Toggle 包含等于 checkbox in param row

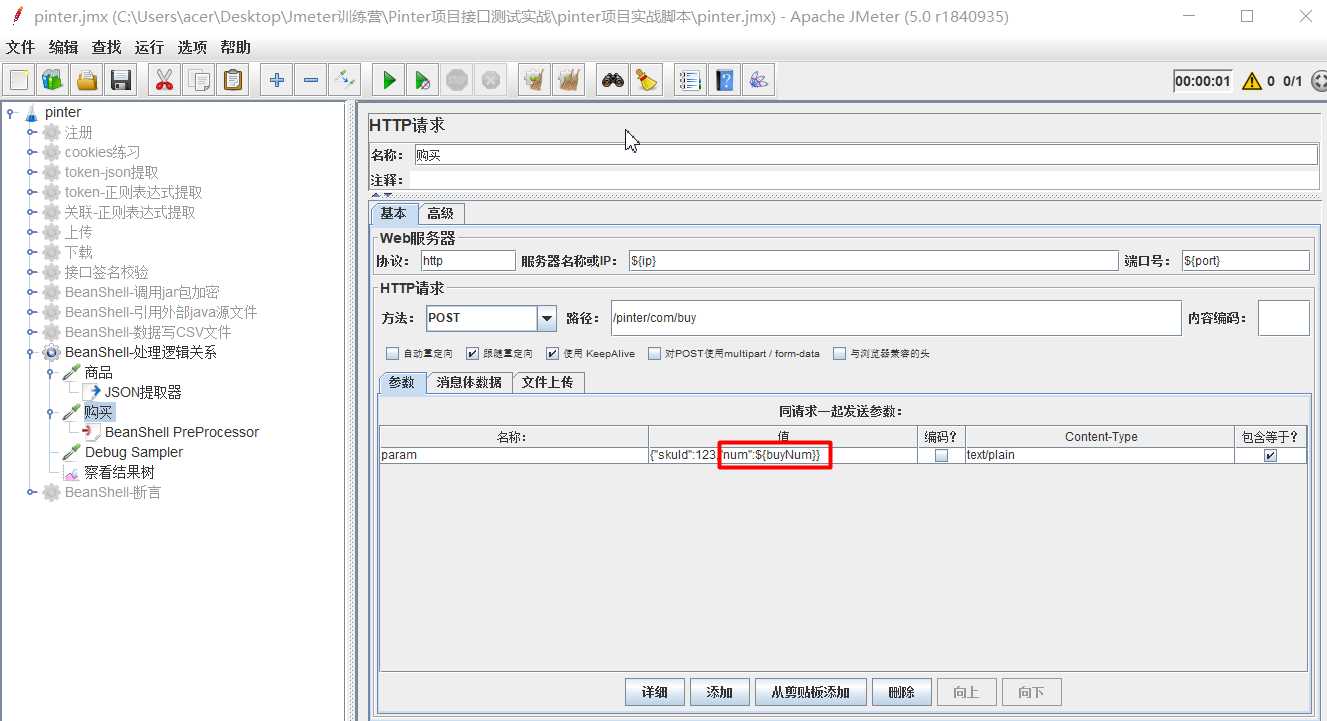pos(1270,455)
